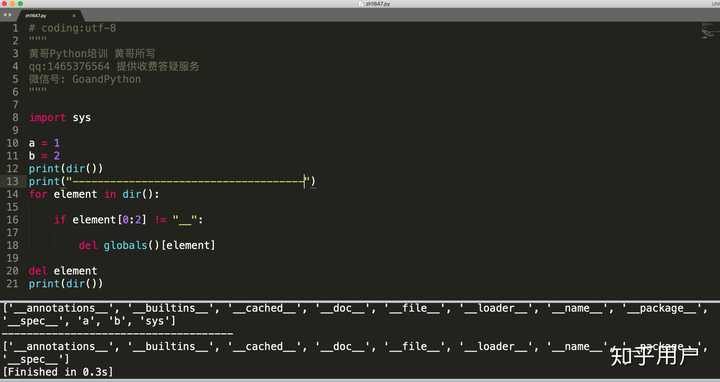Click line number 1 in the gutter
This screenshot has height=382, width=720.
coord(16,28)
